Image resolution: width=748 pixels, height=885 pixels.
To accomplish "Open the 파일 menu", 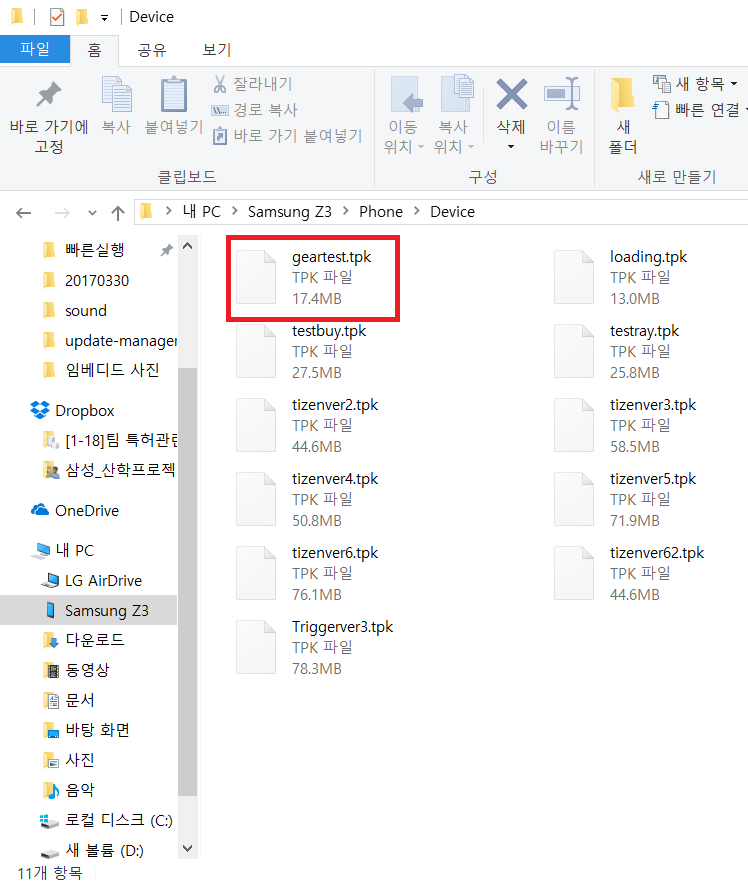I will 35,50.
